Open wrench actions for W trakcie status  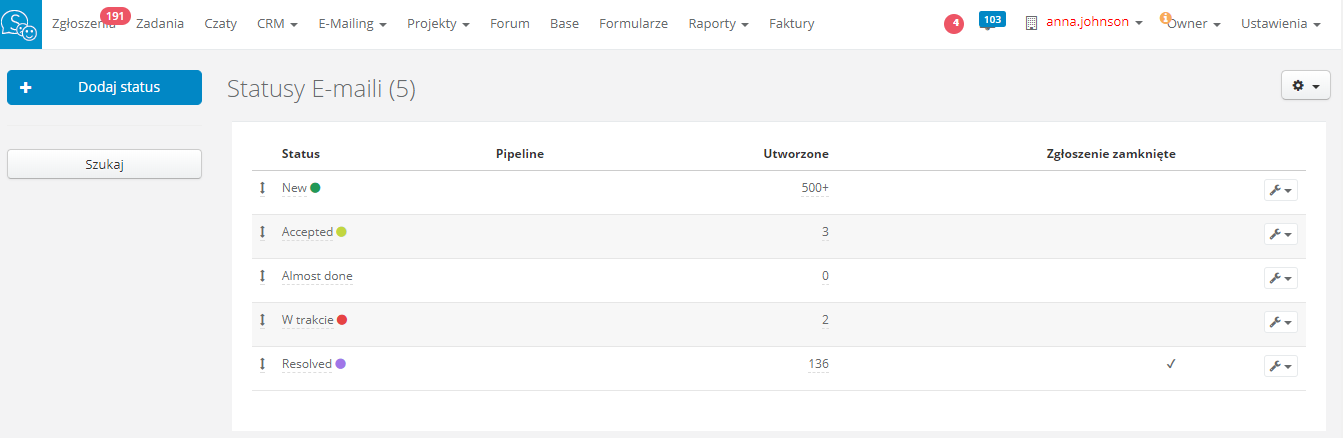point(1280,321)
